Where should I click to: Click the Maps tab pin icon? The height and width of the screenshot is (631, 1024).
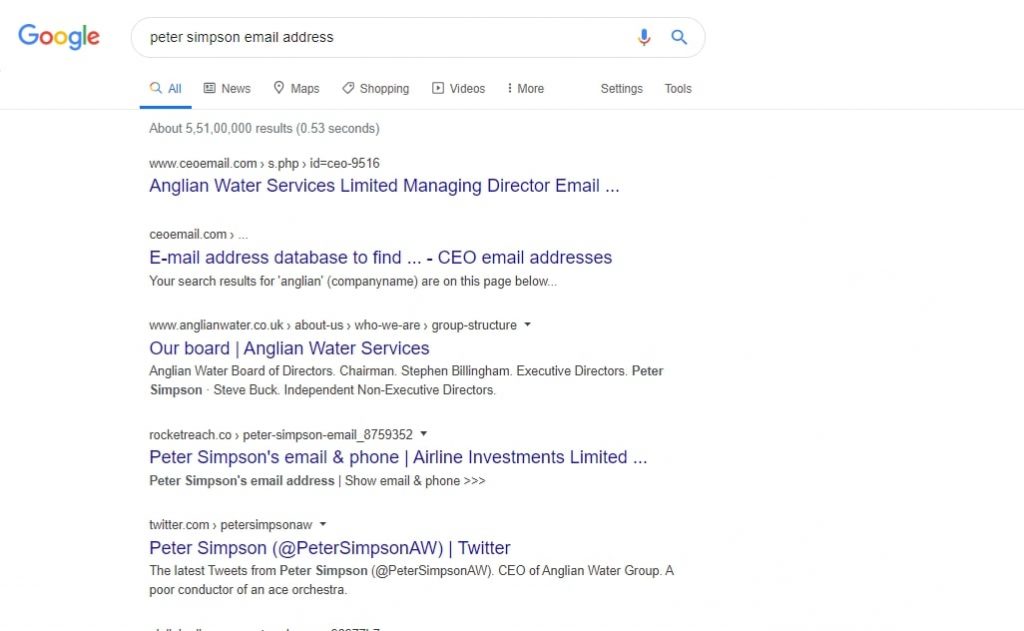pyautogui.click(x=279, y=88)
